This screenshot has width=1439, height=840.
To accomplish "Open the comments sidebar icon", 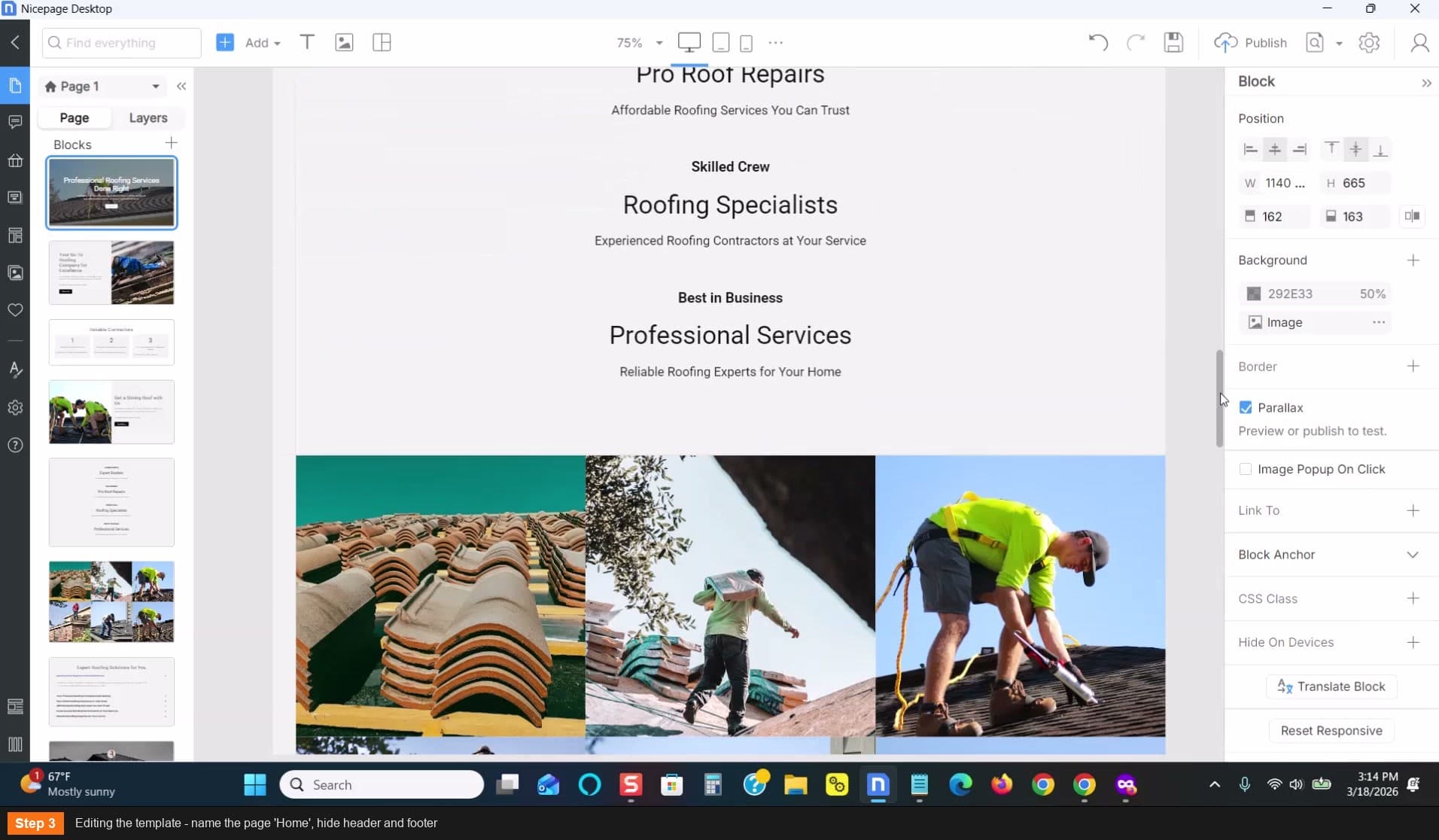I will pyautogui.click(x=15, y=122).
